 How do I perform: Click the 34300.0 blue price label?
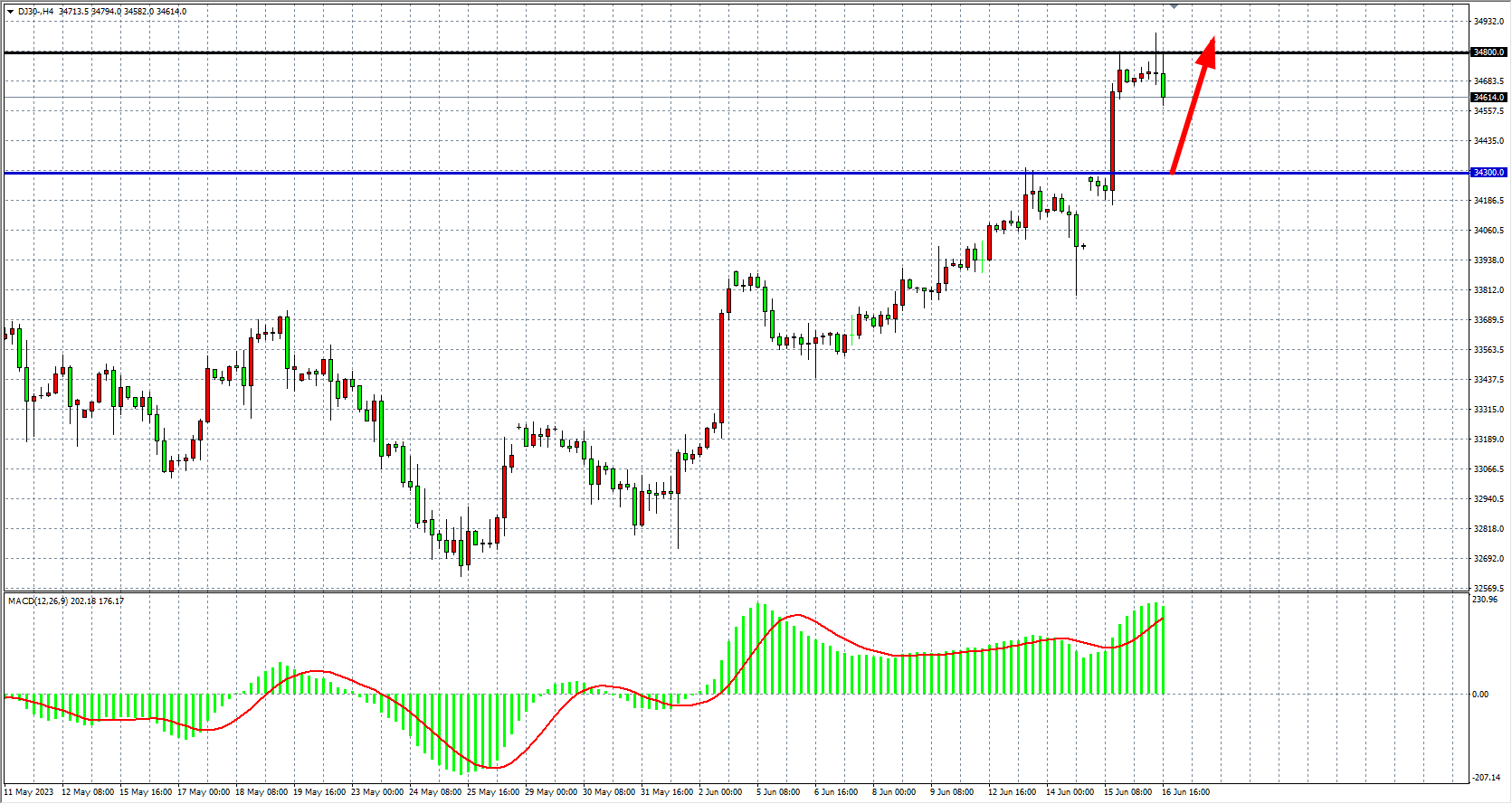click(1488, 173)
